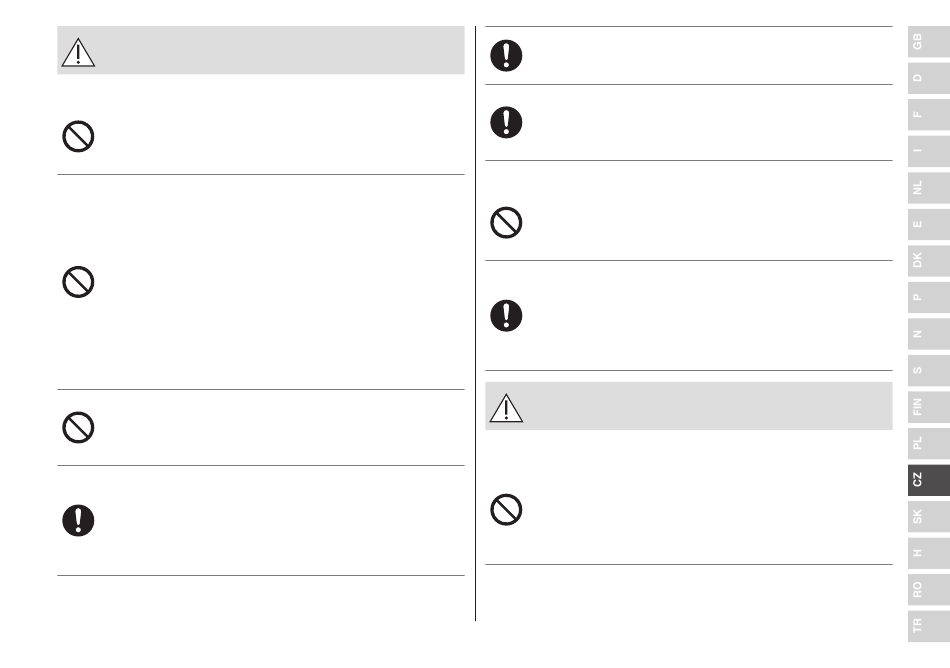Select the RO language tab
The image size is (950, 668).
point(929,590)
